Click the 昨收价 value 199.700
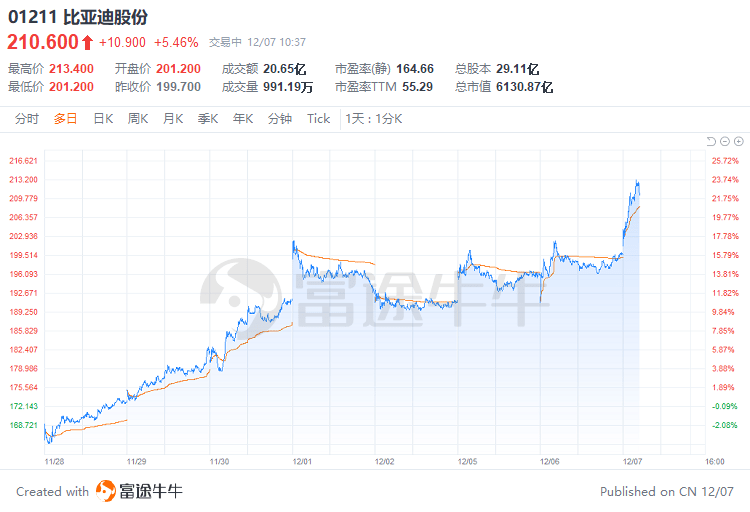The height and width of the screenshot is (512, 750). pyautogui.click(x=178, y=87)
